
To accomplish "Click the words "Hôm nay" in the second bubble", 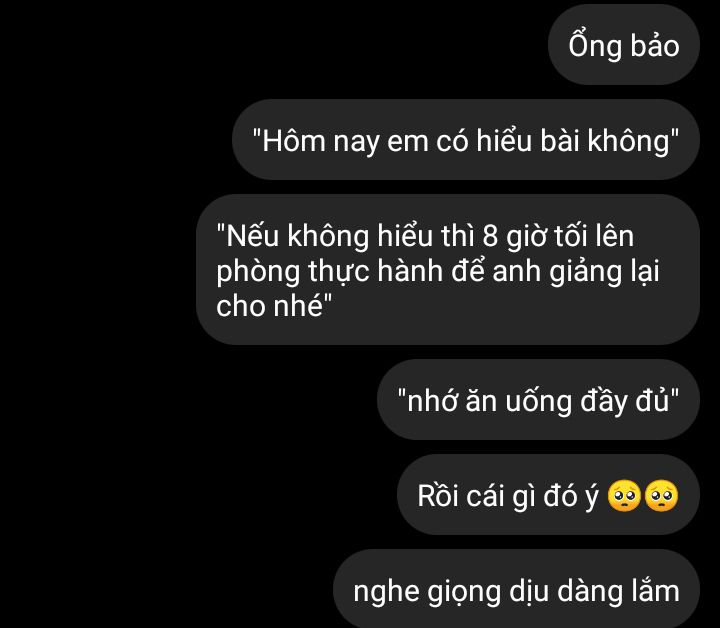I will (x=294, y=141).
